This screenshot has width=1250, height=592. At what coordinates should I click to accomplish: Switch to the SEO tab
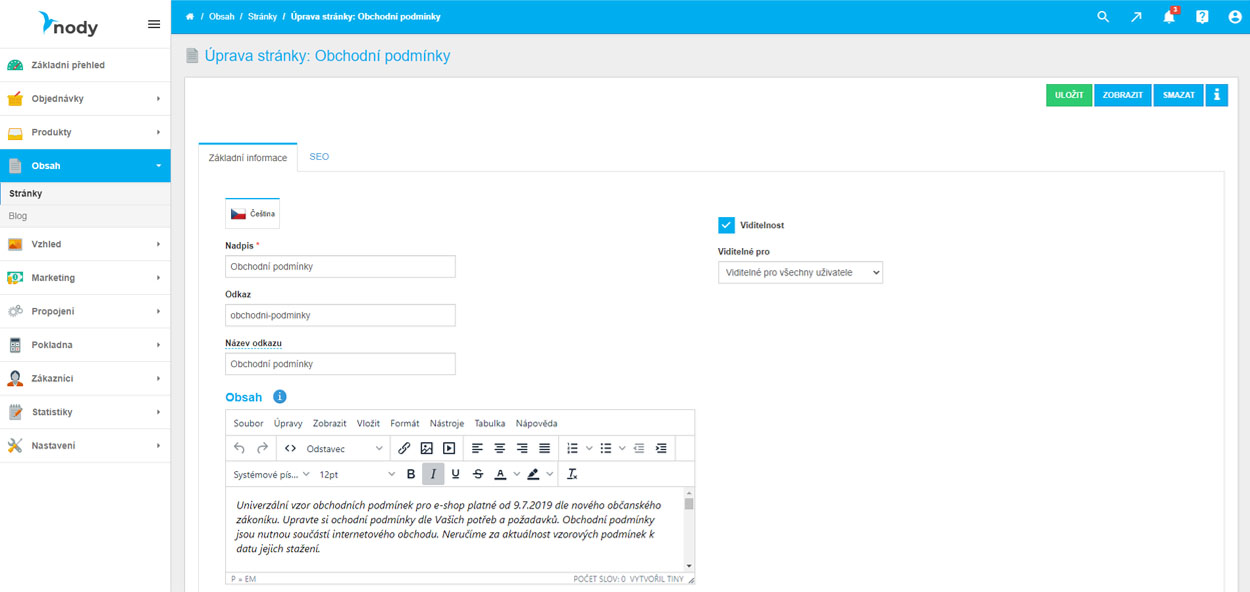coord(319,157)
